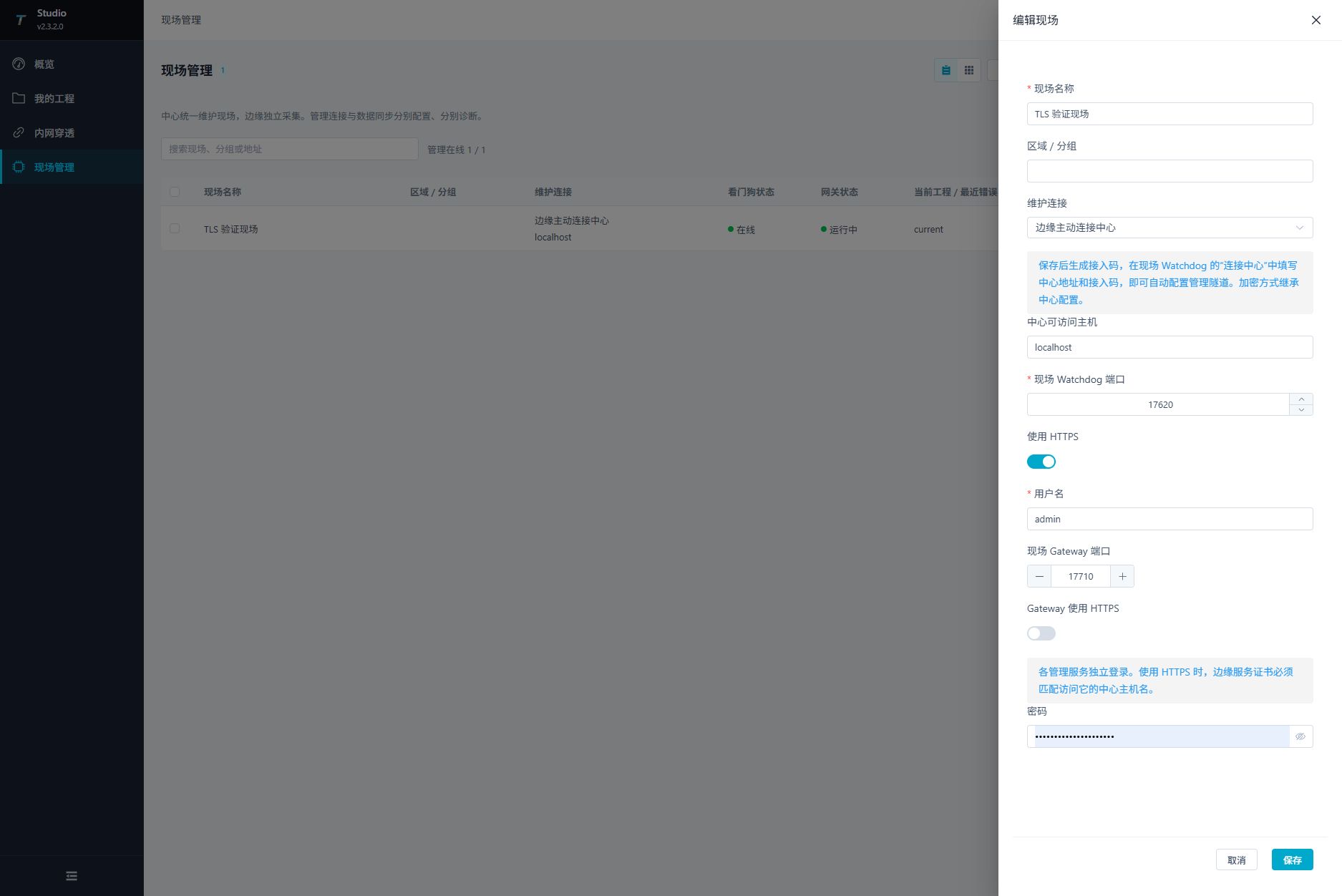Enable the Gateway 使用 HTTPS switch
Image resolution: width=1342 pixels, height=896 pixels.
pyautogui.click(x=1041, y=633)
